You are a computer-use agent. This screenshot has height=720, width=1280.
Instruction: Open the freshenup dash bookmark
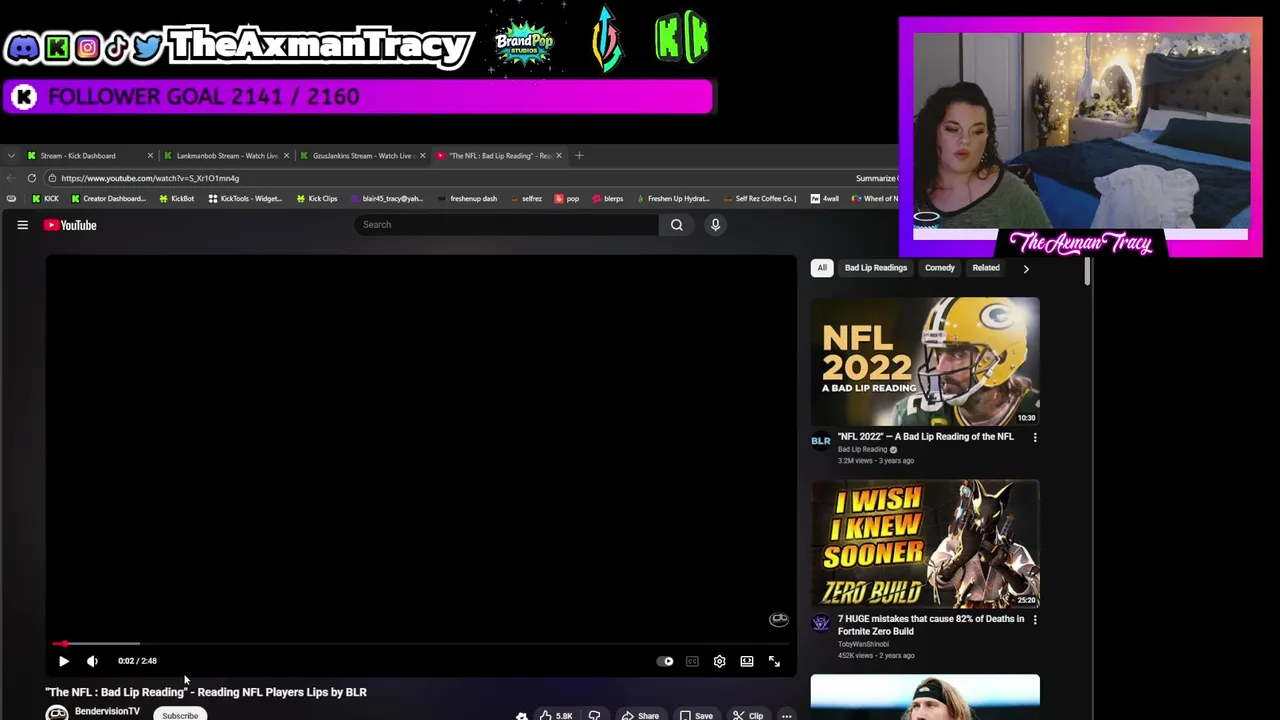pyautogui.click(x=467, y=199)
